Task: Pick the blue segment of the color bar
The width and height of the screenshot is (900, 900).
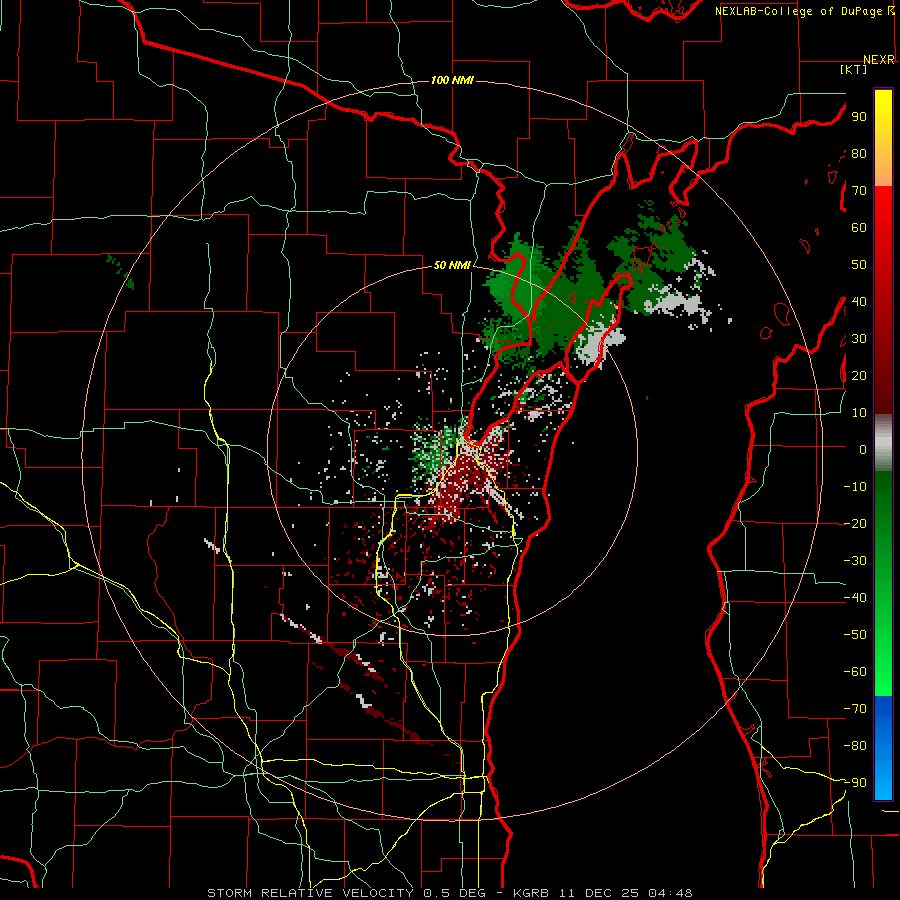Action: click(x=883, y=747)
